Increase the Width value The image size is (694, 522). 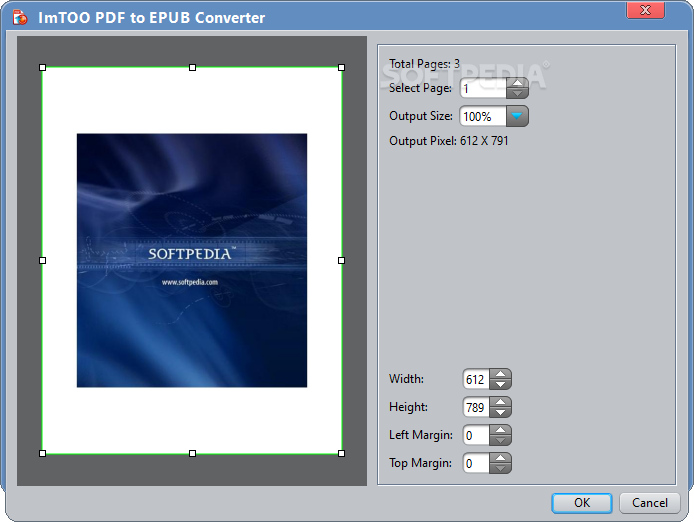coord(501,374)
